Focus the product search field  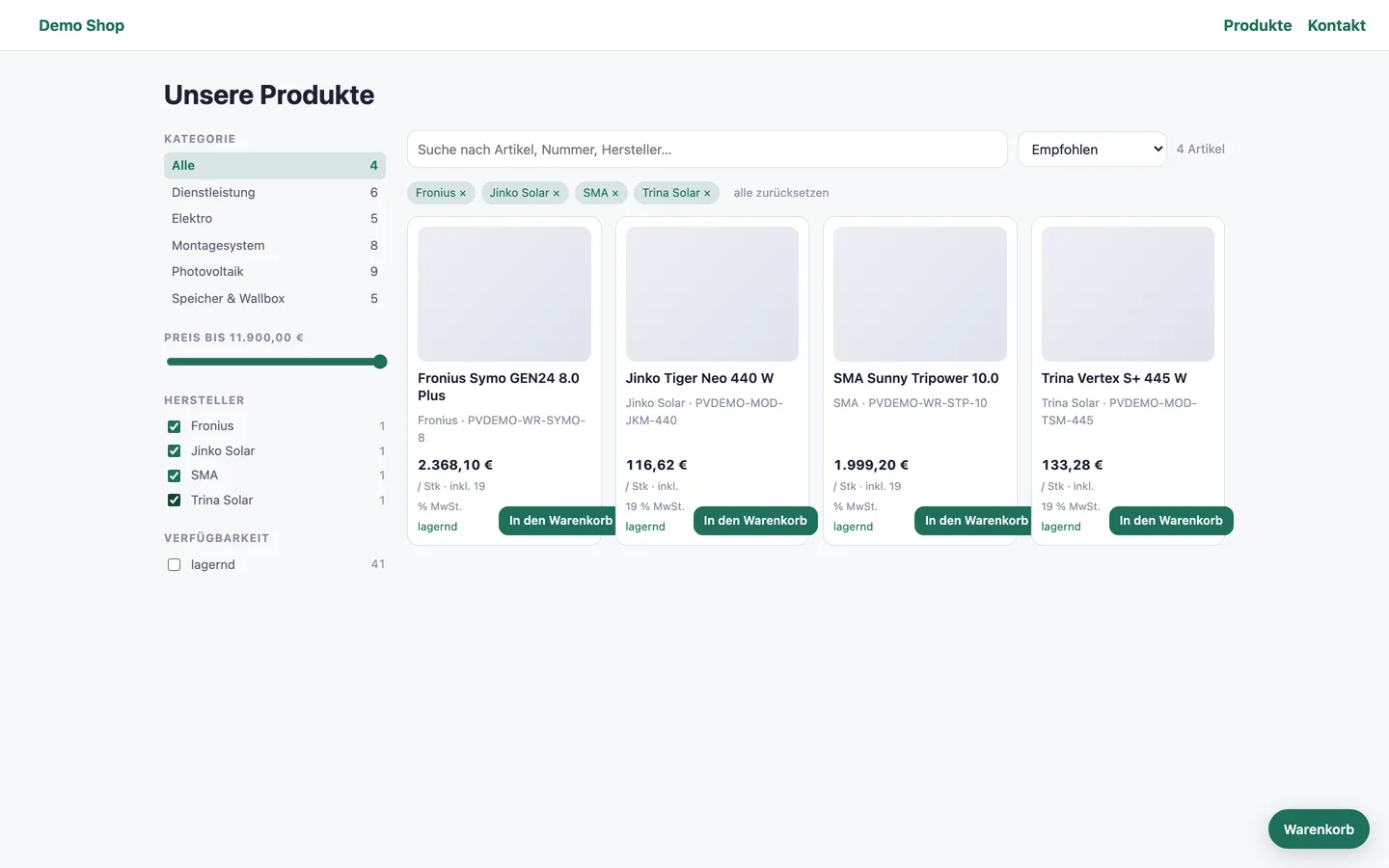click(707, 149)
